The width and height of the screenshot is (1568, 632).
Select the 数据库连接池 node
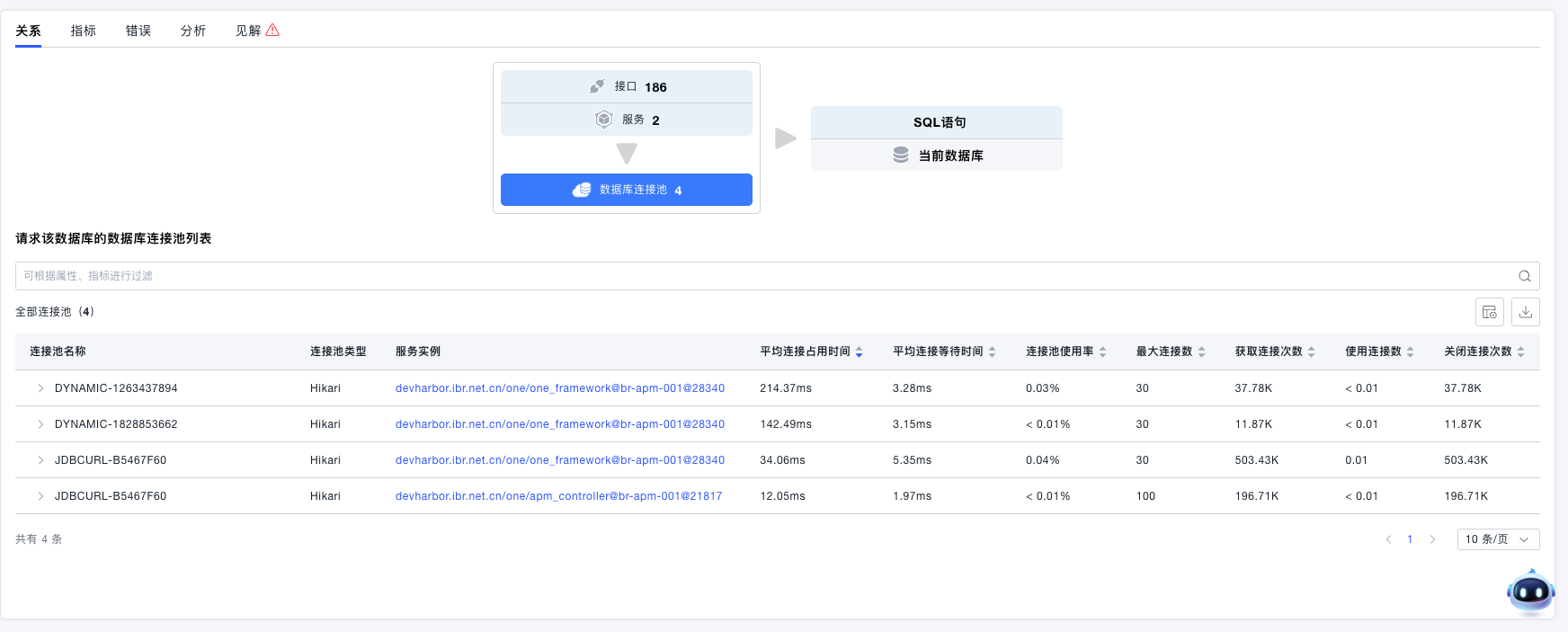click(x=626, y=190)
